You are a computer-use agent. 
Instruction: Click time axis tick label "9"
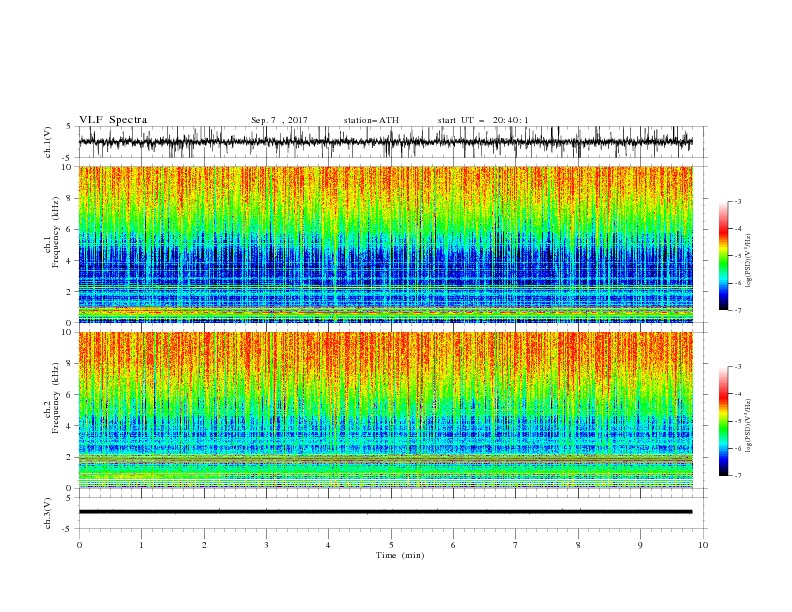click(640, 545)
